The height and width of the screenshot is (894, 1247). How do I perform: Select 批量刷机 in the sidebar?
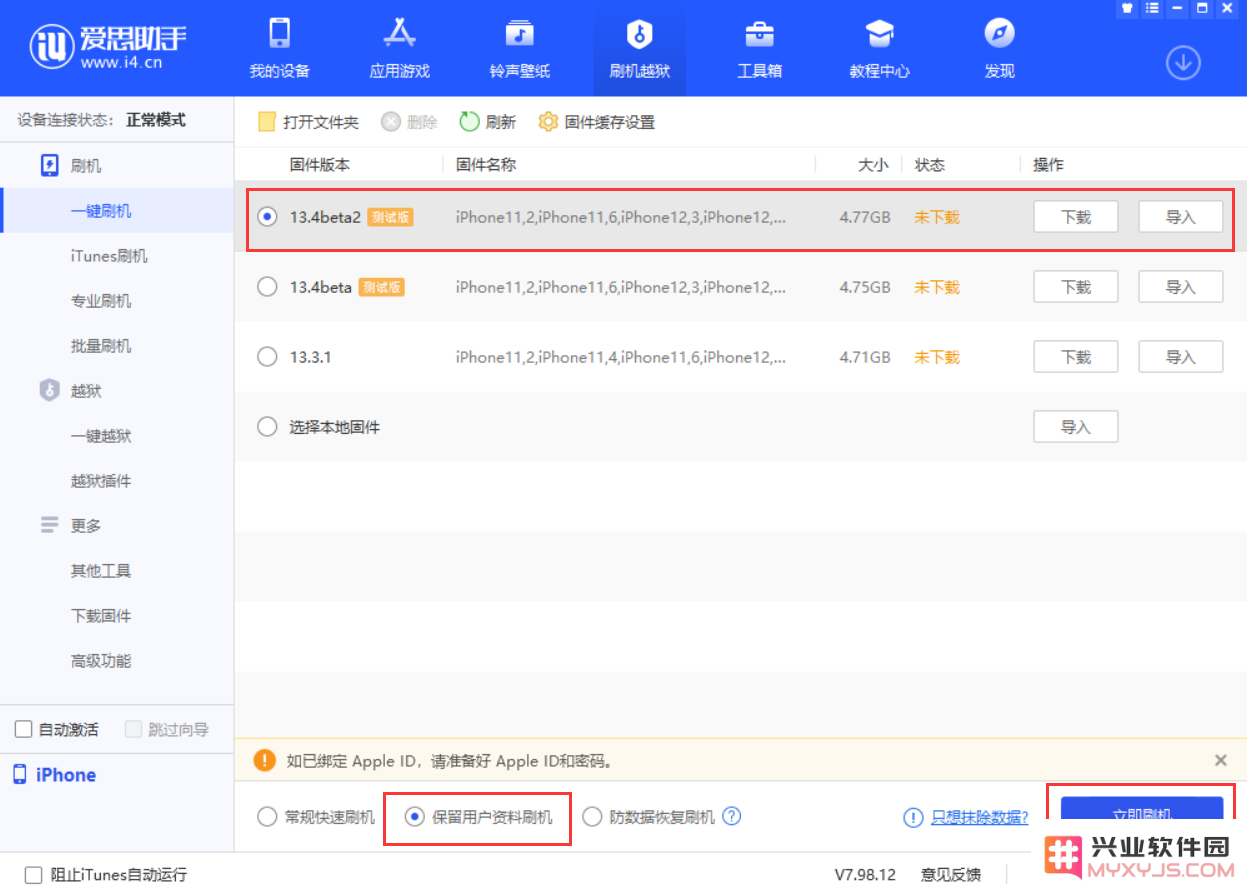pyautogui.click(x=101, y=346)
